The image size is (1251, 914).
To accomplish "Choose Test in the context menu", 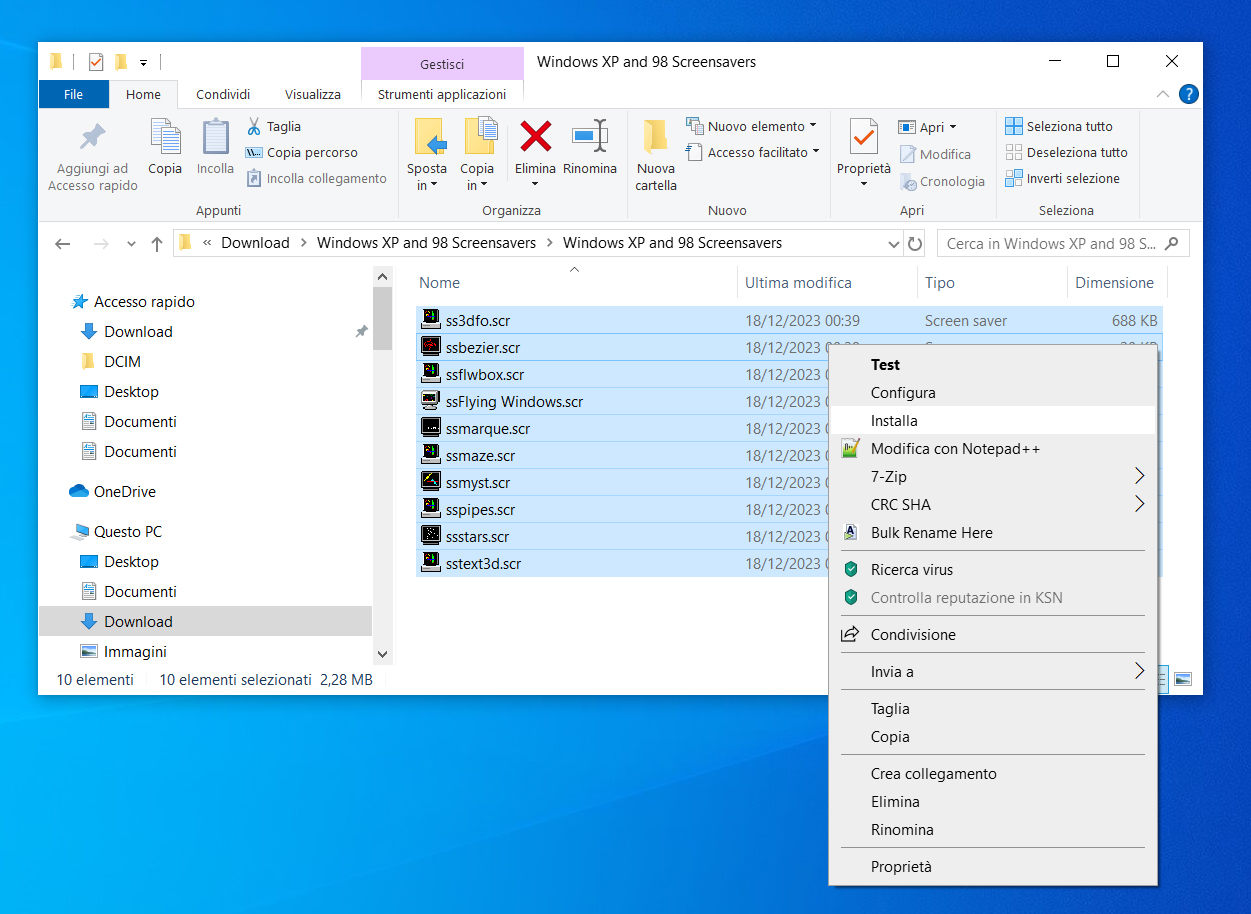I will coord(993,365).
